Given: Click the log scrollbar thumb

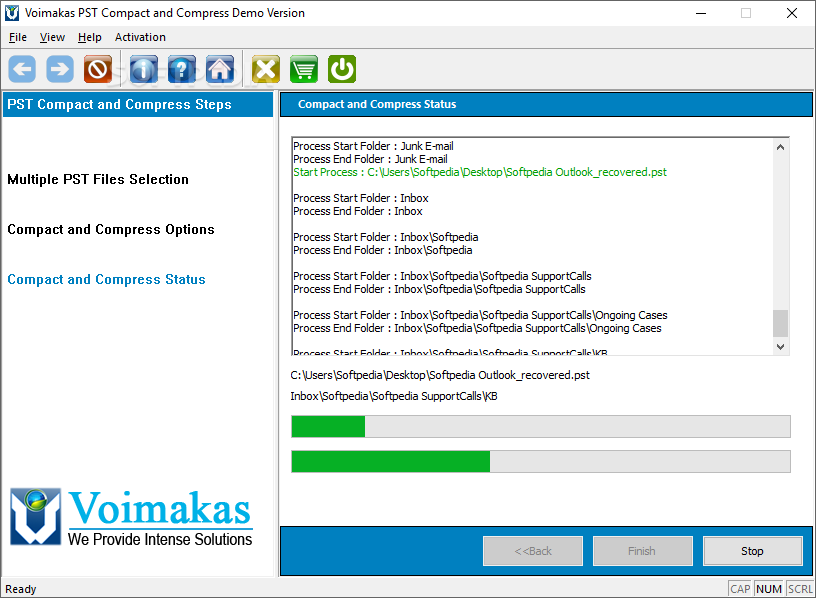Looking at the screenshot, I should point(780,323).
